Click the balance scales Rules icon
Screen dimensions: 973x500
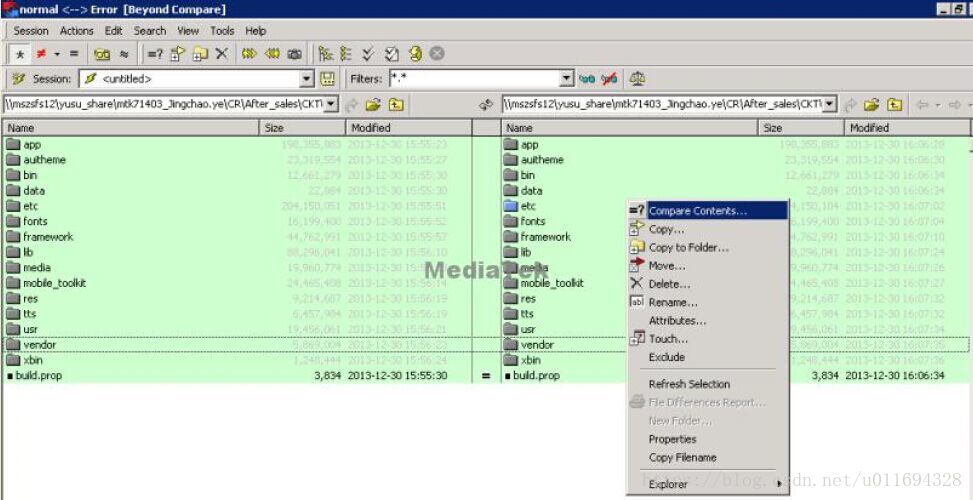tap(637, 79)
